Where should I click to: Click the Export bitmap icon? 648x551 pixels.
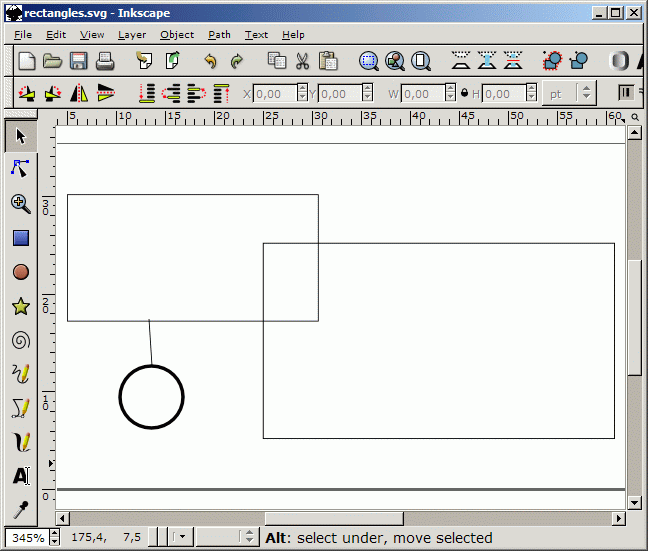(x=172, y=61)
